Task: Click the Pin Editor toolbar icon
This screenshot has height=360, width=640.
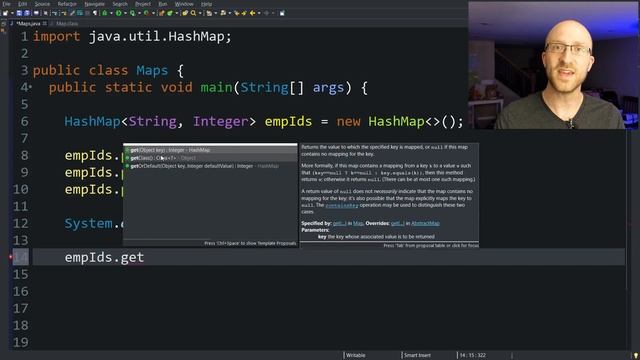Action: 282,13
